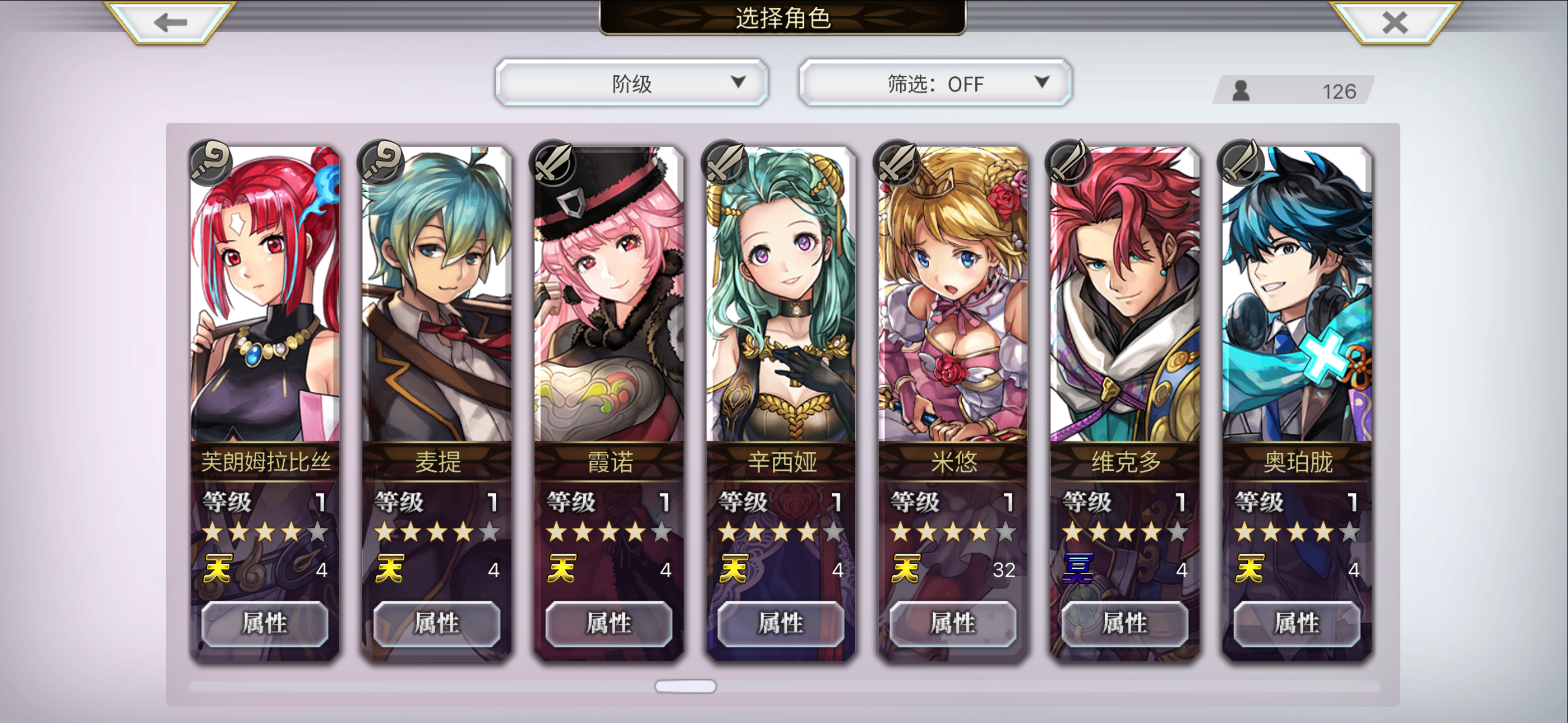Click the 冥 attribute icon on 维克多

click(x=1078, y=569)
